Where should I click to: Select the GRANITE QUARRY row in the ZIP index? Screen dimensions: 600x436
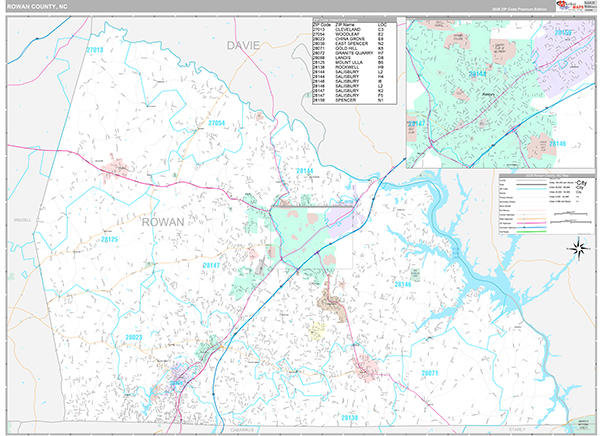click(x=354, y=53)
